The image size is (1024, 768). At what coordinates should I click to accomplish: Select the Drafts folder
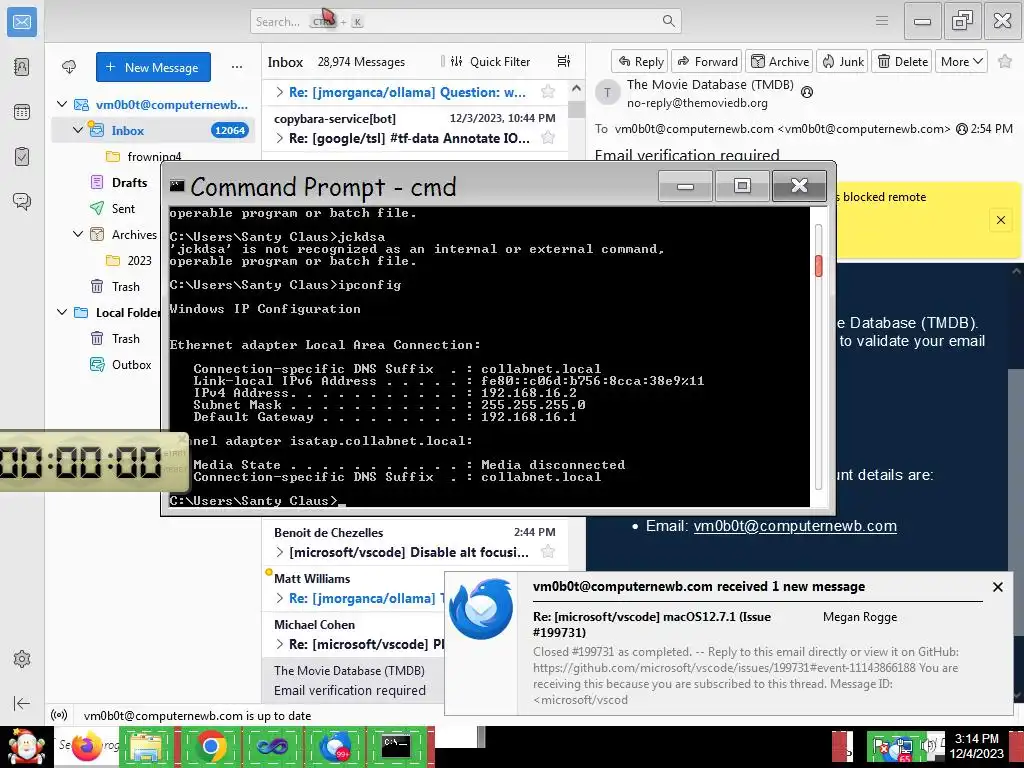coord(129,182)
